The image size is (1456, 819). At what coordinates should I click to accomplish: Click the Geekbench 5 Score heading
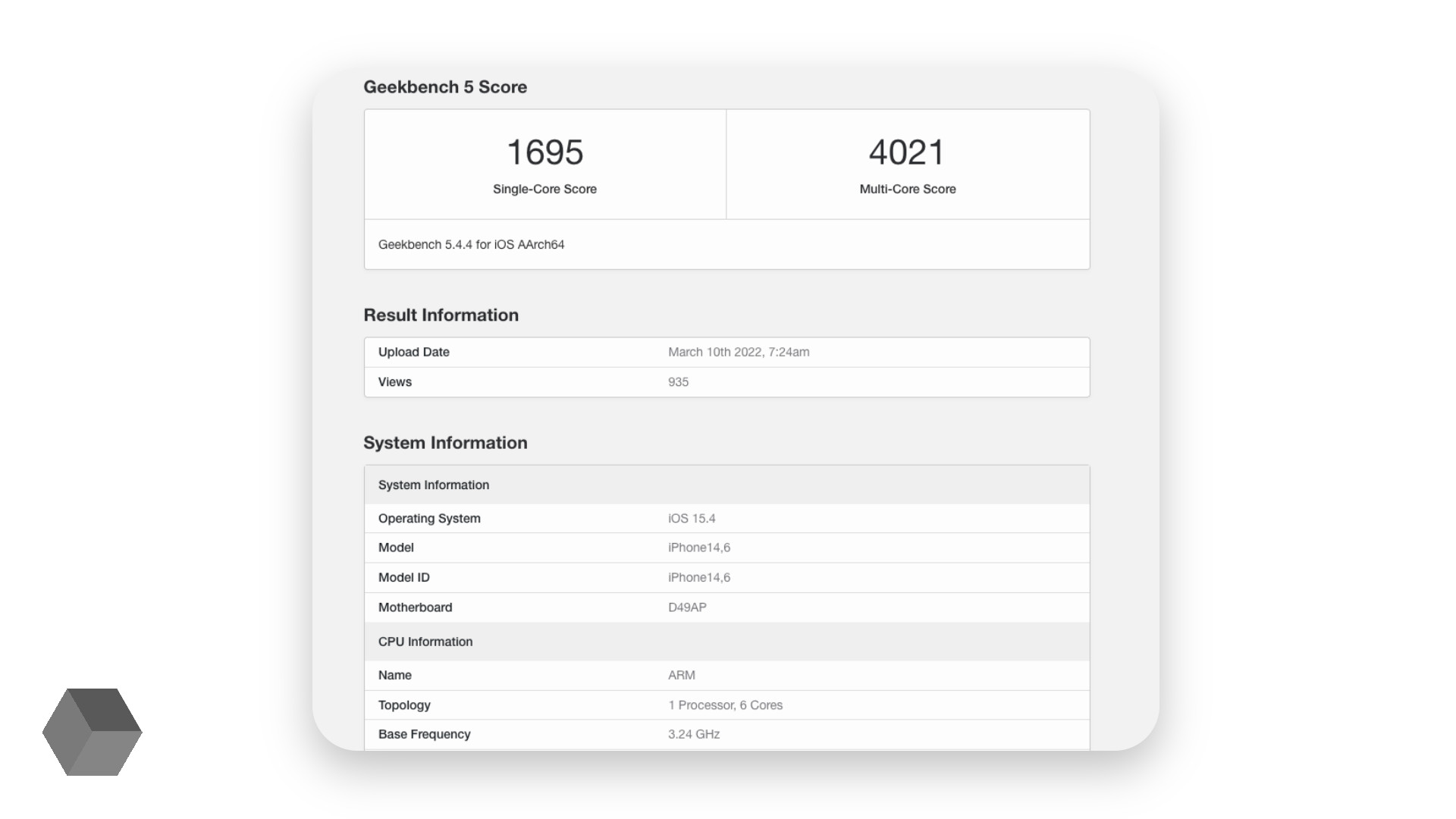point(445,87)
